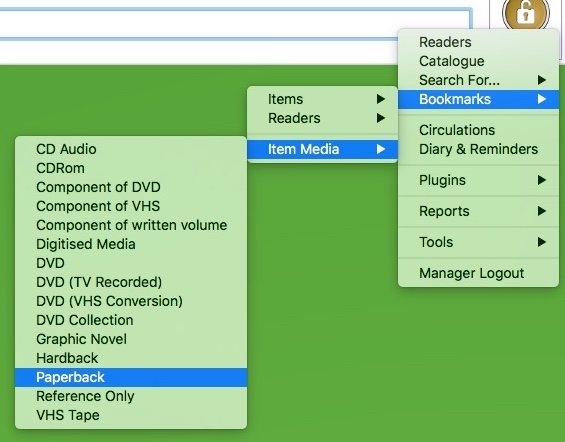Expand the Items bookmark submenu
The width and height of the screenshot is (565, 442).
coord(322,99)
